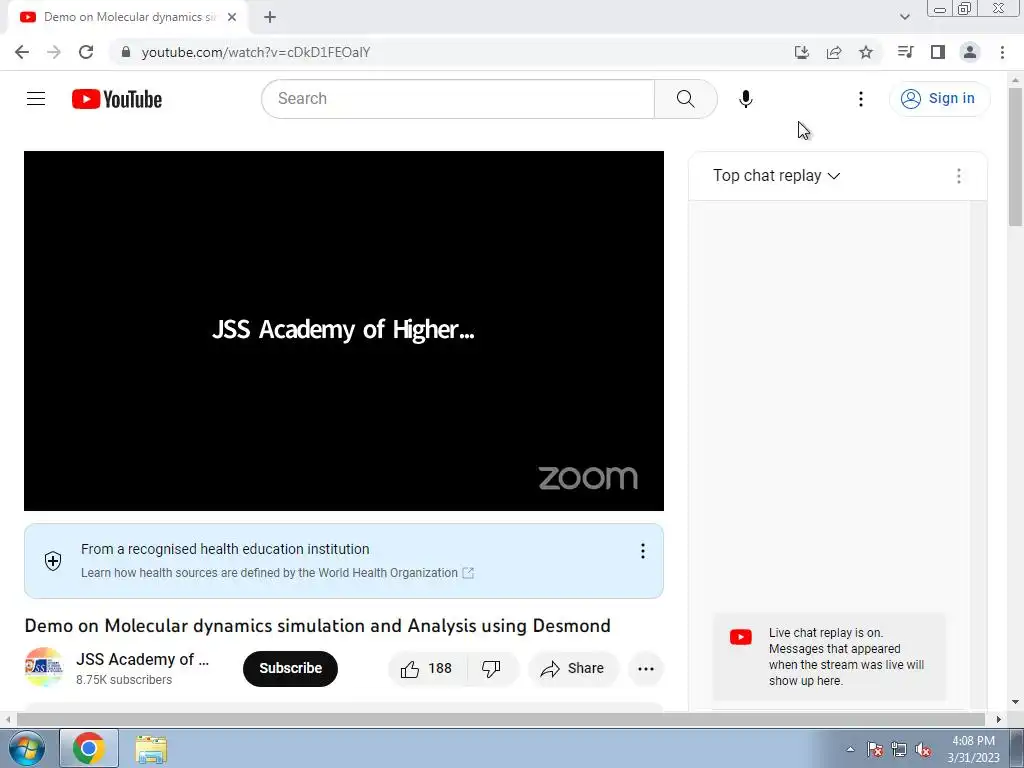Open the Windows Start orb
Screen dimensions: 1024x768
coord(26,748)
